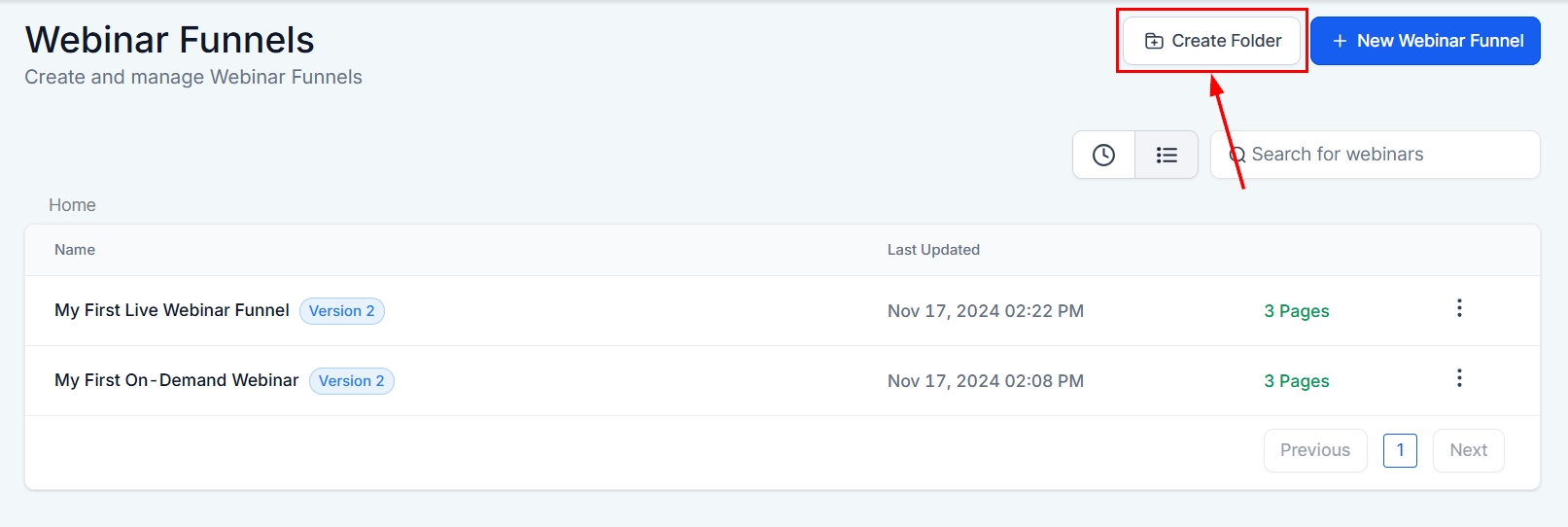This screenshot has width=1568, height=527.
Task: Open 3 Pages for On-Demand Webinar
Action: [x=1296, y=381]
